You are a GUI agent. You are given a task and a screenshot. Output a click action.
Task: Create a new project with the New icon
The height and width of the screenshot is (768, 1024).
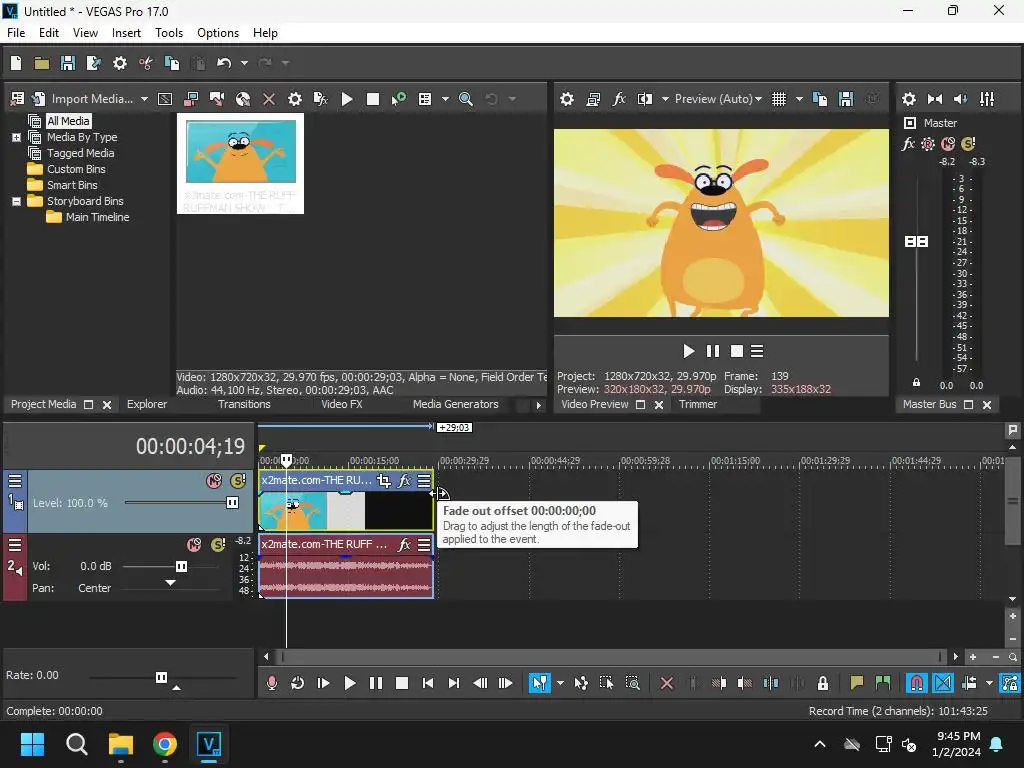click(16, 63)
